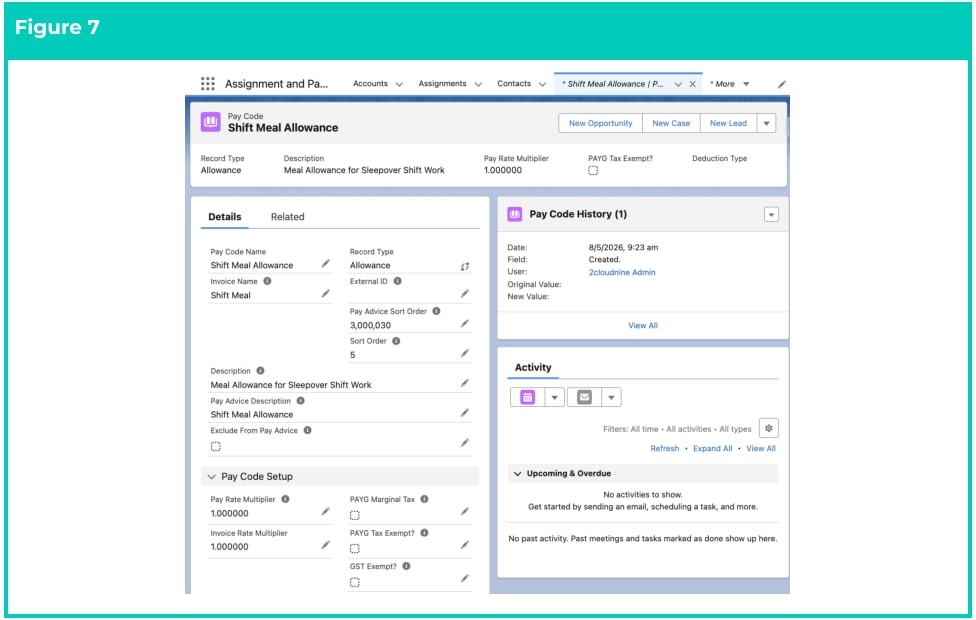The height and width of the screenshot is (620, 976).
Task: Toggle the GST Exempt? checkbox
Action: pyautogui.click(x=355, y=583)
